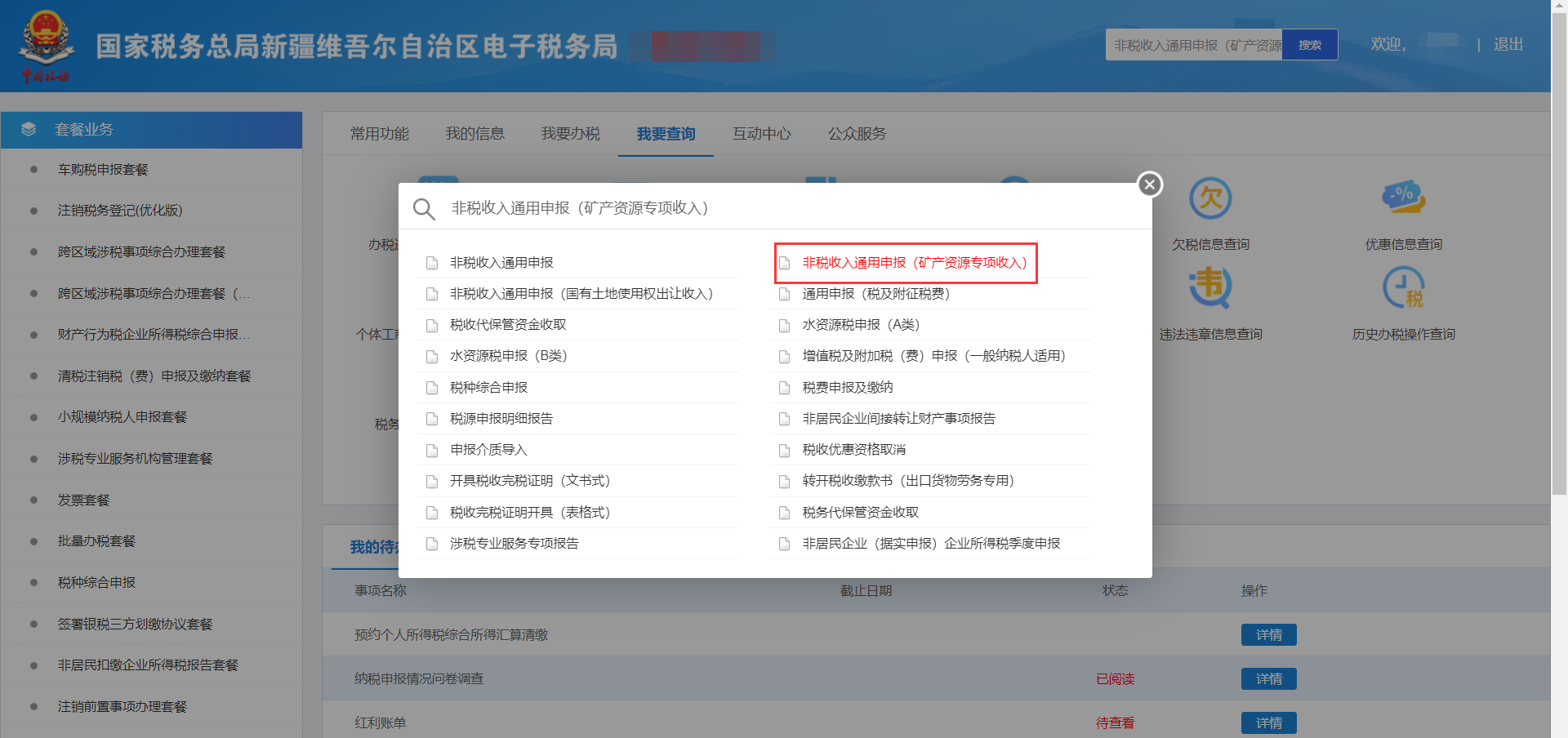Image resolution: width=1568 pixels, height=738 pixels.
Task: Select 签署银税三方划缴协议套餐 in sidebar
Action: (135, 625)
